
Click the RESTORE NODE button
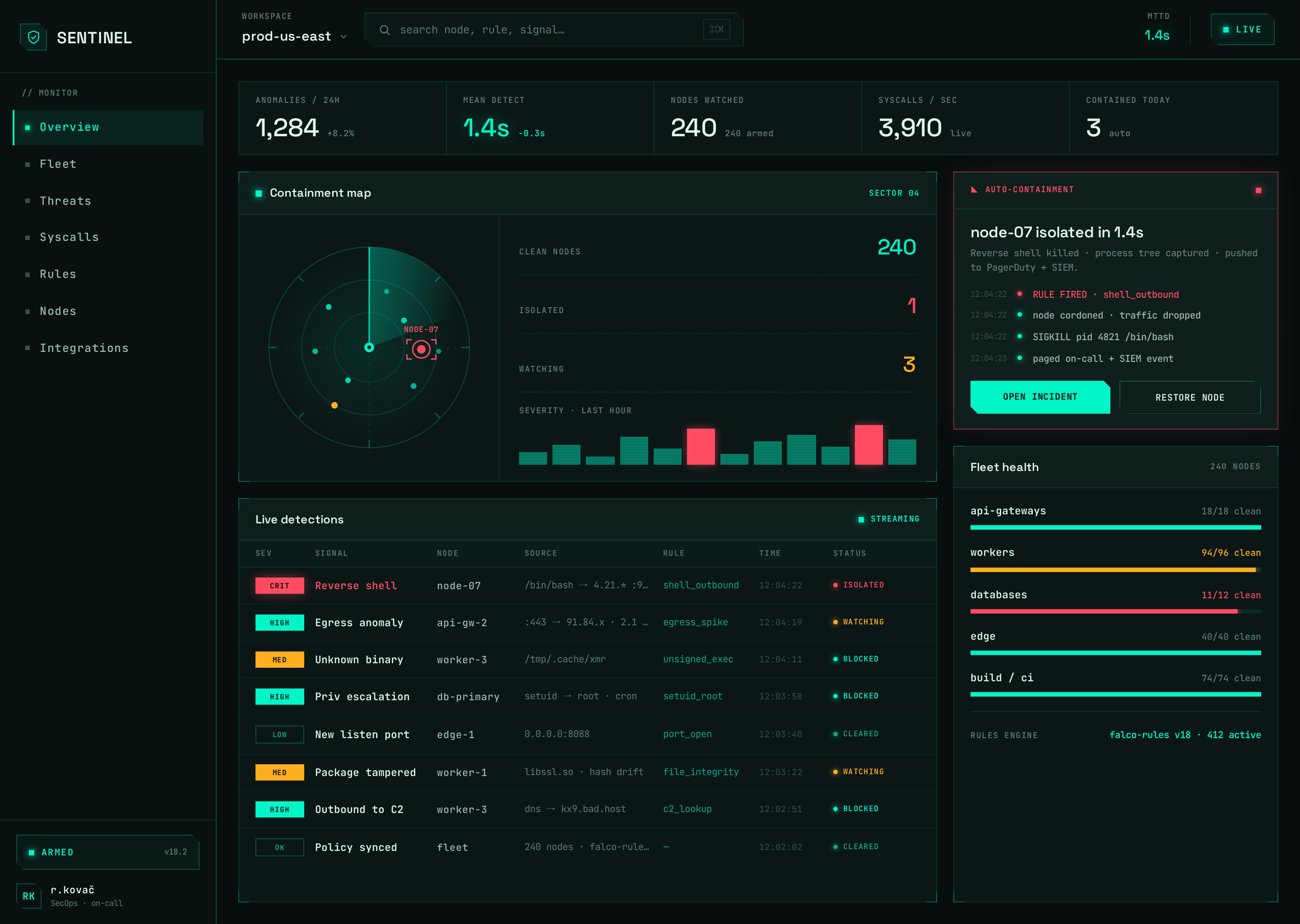coord(1189,397)
